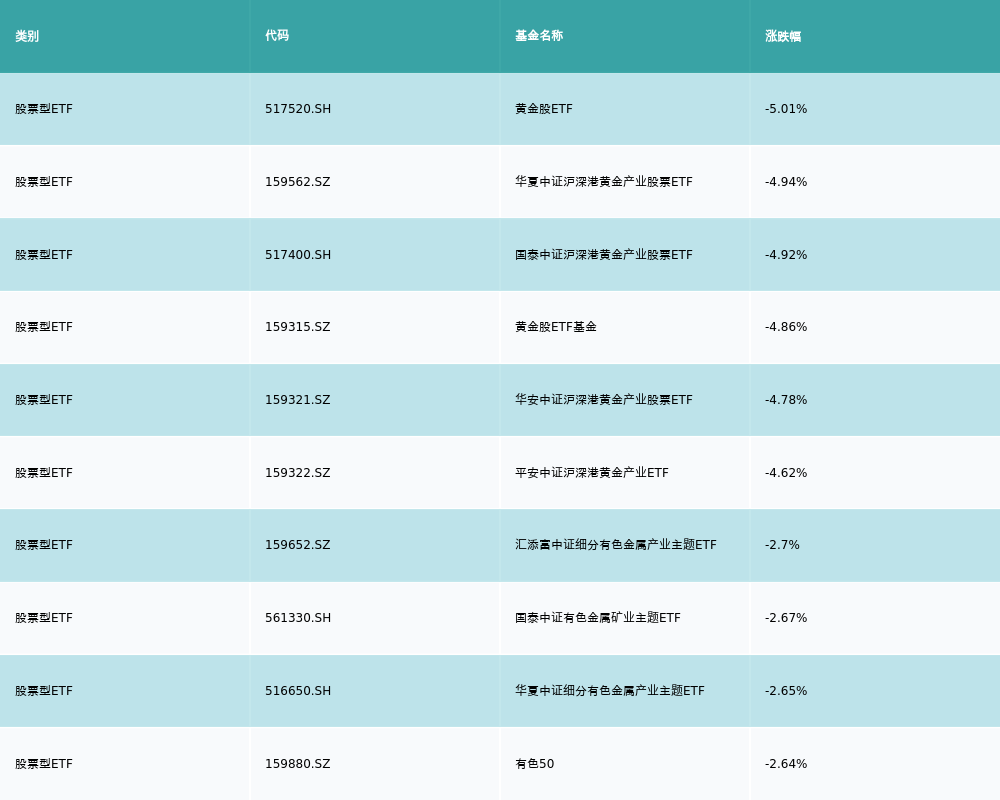Select code 159322.SZ

298,473
